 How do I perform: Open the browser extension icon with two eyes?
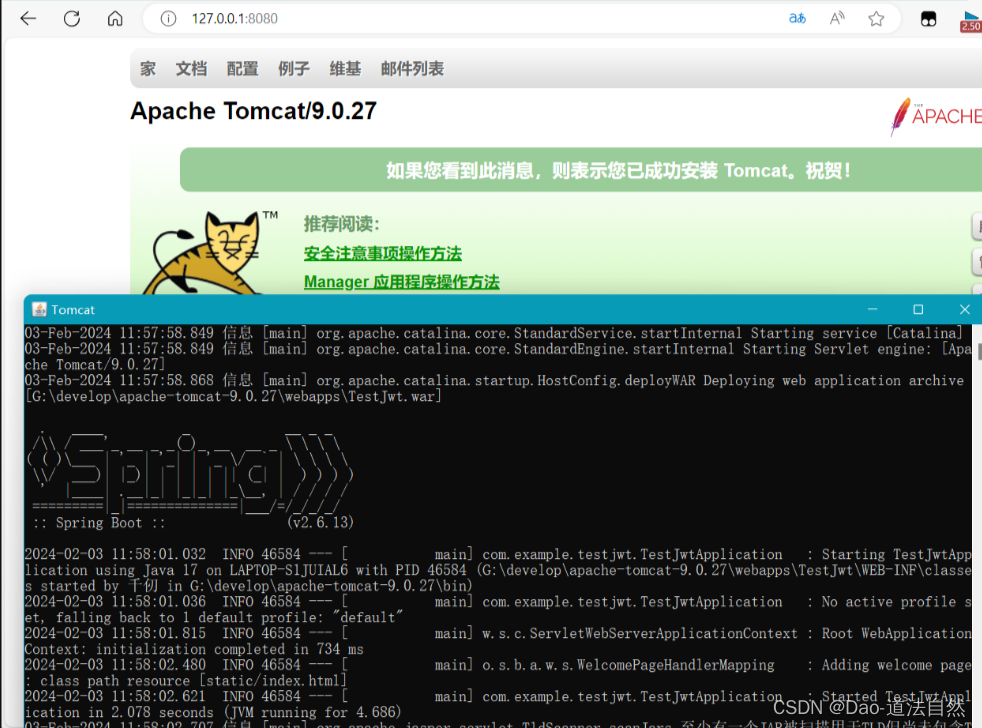coord(928,19)
